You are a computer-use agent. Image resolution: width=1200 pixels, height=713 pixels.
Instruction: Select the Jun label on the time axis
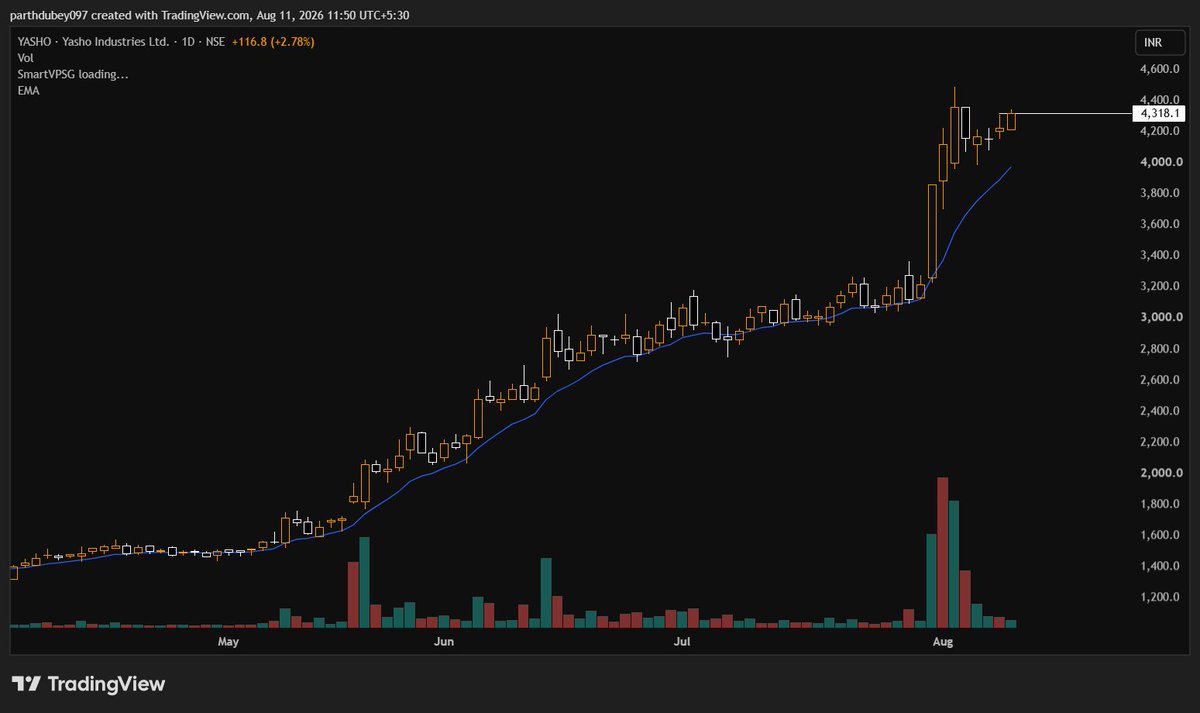444,641
